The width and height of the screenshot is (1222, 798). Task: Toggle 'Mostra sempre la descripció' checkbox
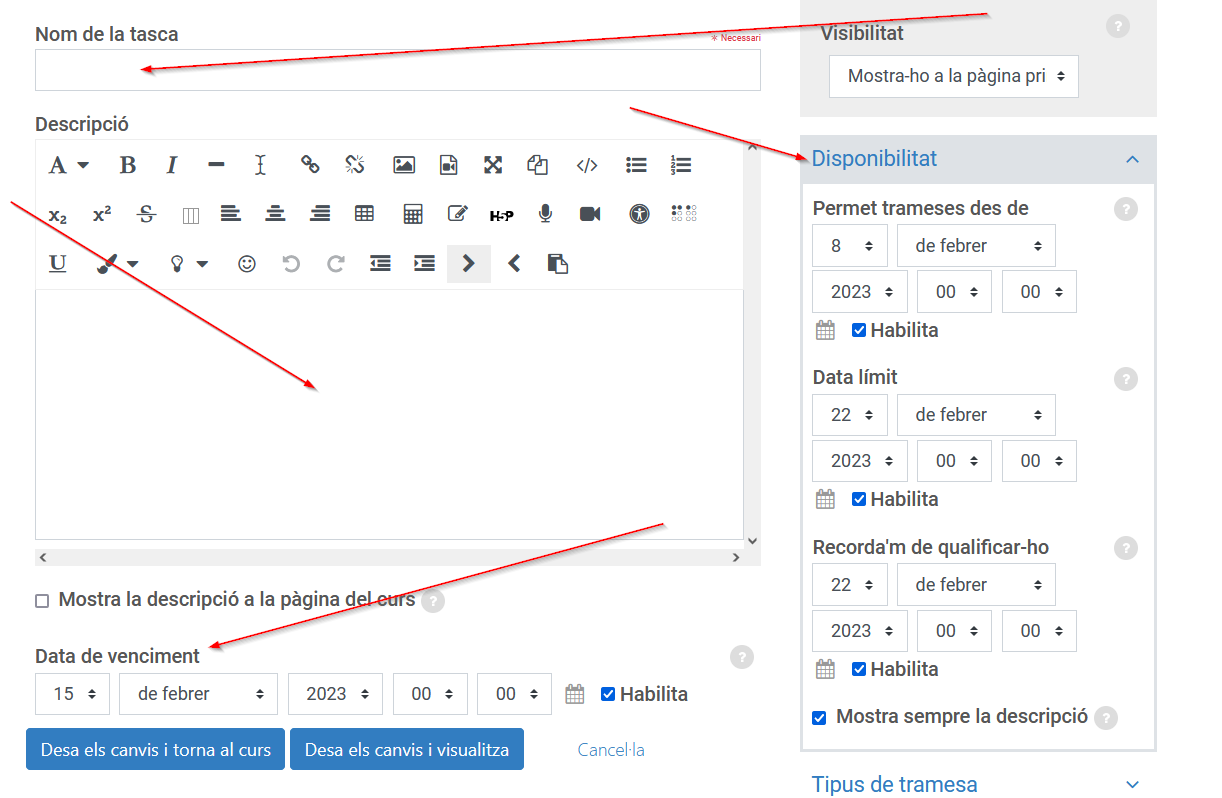click(x=819, y=717)
